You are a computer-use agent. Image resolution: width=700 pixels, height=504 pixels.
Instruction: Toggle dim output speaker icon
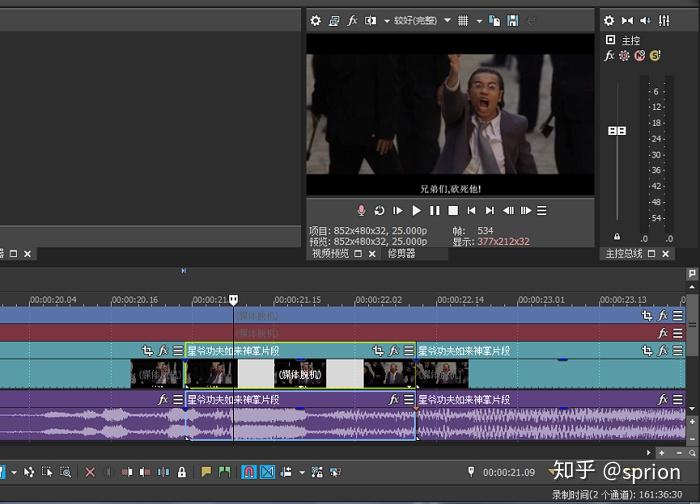tap(646, 21)
